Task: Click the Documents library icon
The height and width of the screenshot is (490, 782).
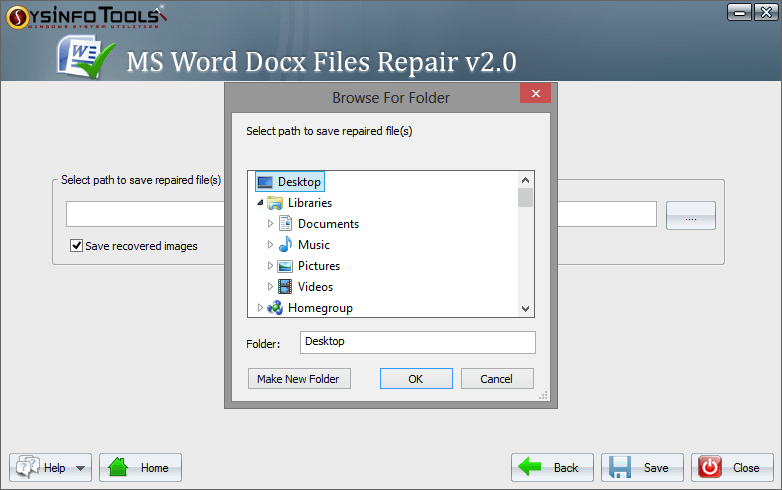Action: coord(285,223)
